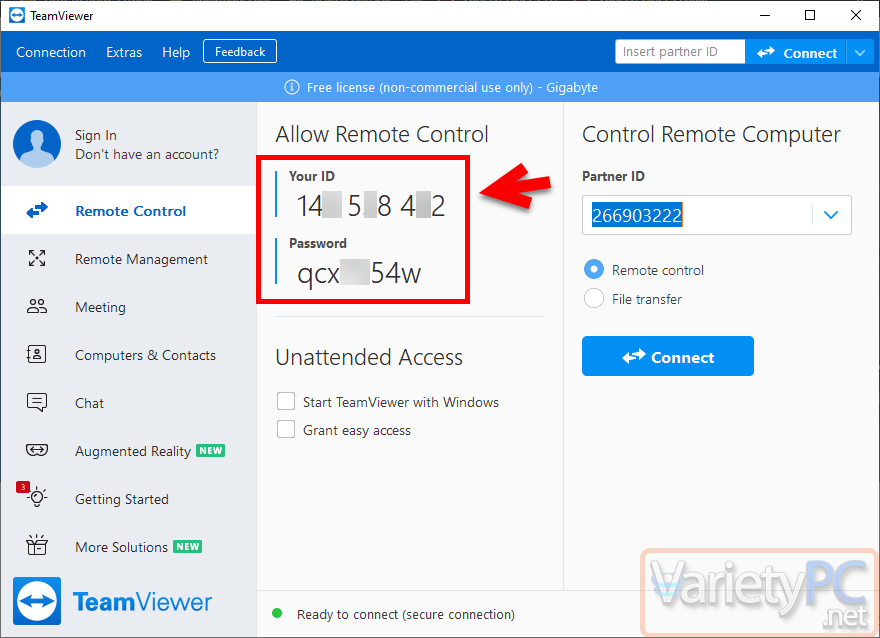Click the More Solutions gift box icon
The image size is (880, 638).
[x=37, y=546]
